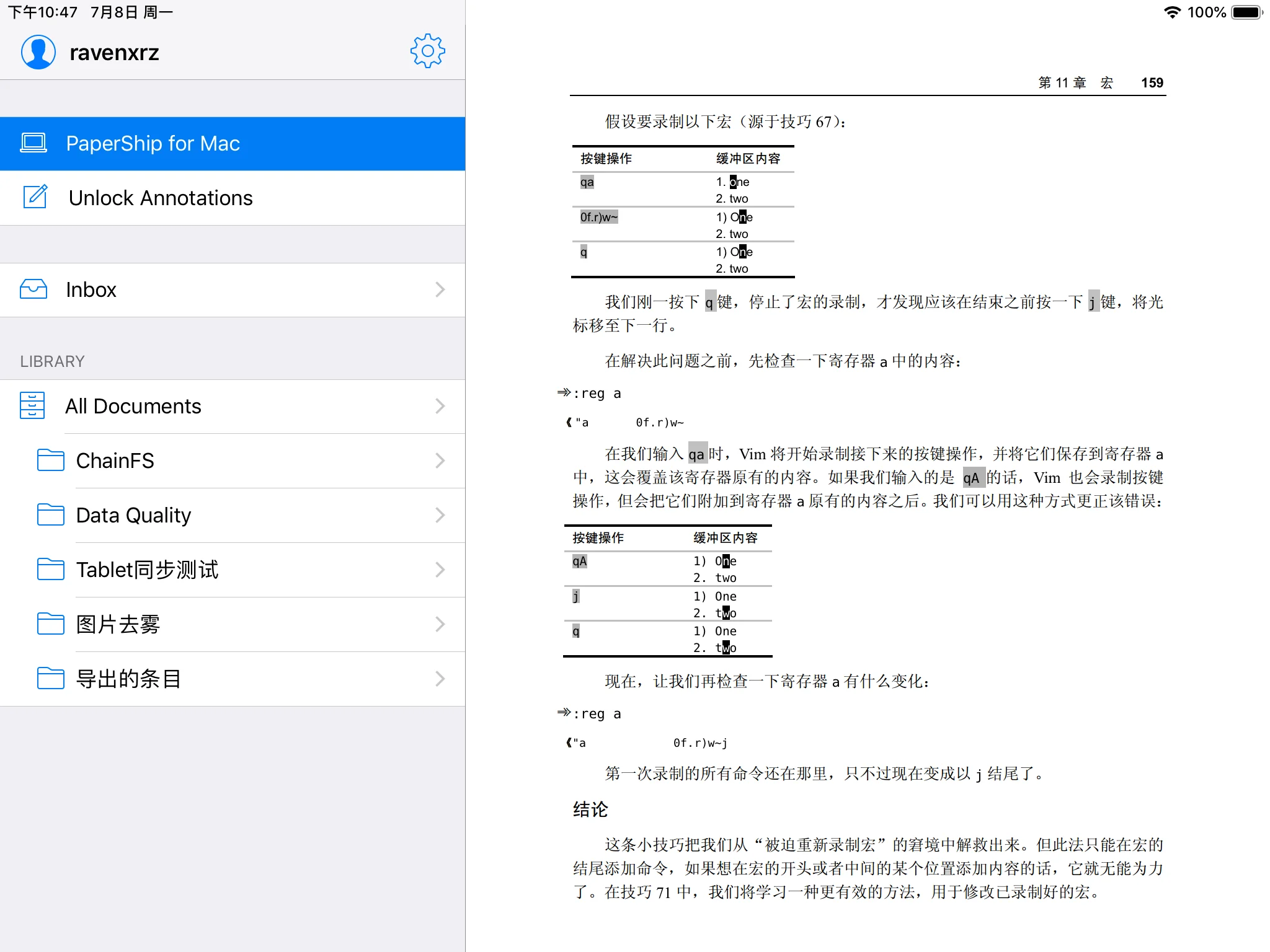Tap the Unlock Annotations pencil icon

point(35,197)
